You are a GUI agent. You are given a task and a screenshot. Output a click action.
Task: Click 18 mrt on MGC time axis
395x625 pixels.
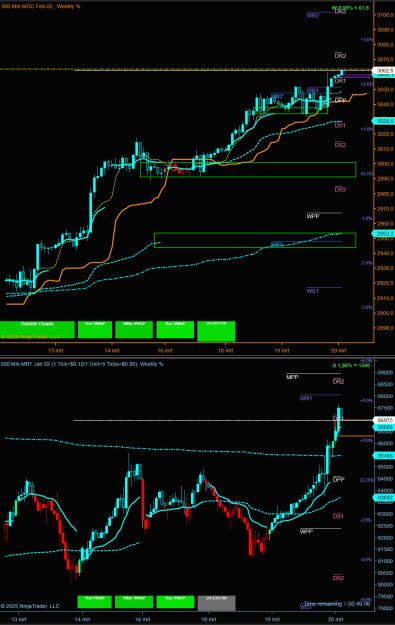point(226,351)
